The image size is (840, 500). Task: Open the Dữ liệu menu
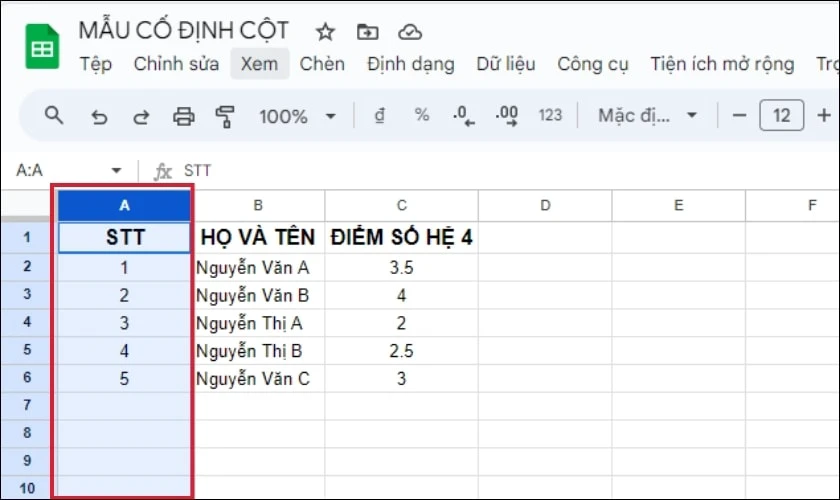506,64
